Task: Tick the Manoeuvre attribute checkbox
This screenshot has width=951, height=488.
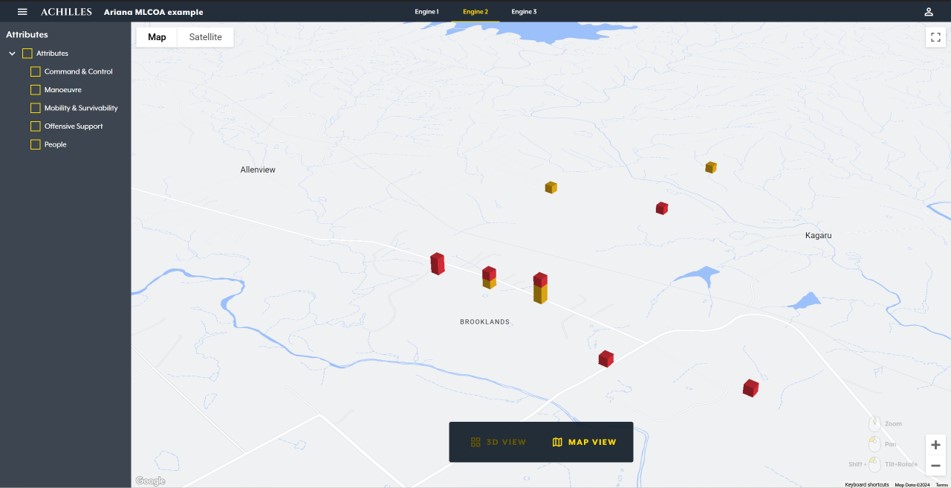Action: (x=35, y=90)
